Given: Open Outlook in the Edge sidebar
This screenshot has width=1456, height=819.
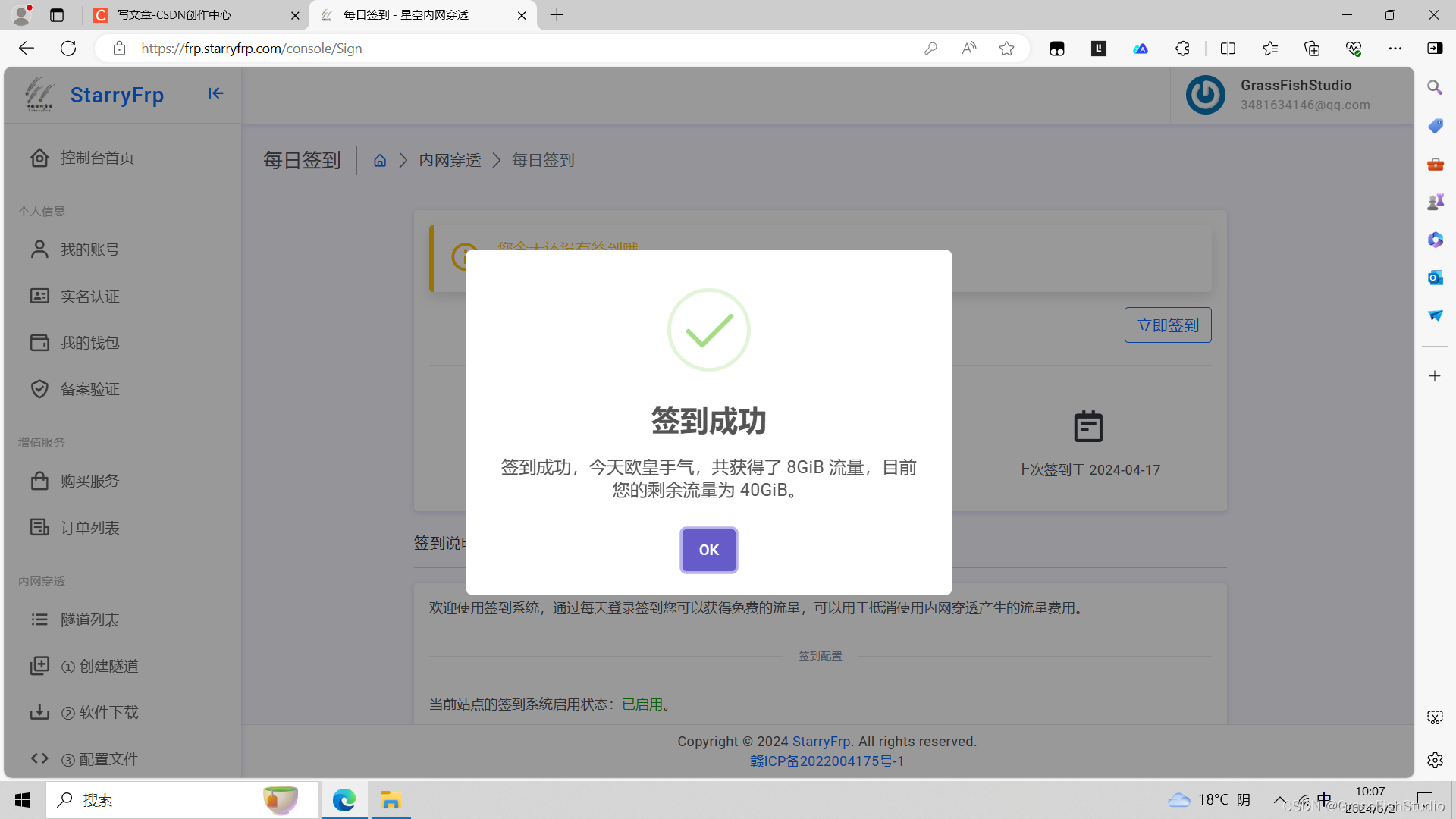Looking at the screenshot, I should point(1435,278).
